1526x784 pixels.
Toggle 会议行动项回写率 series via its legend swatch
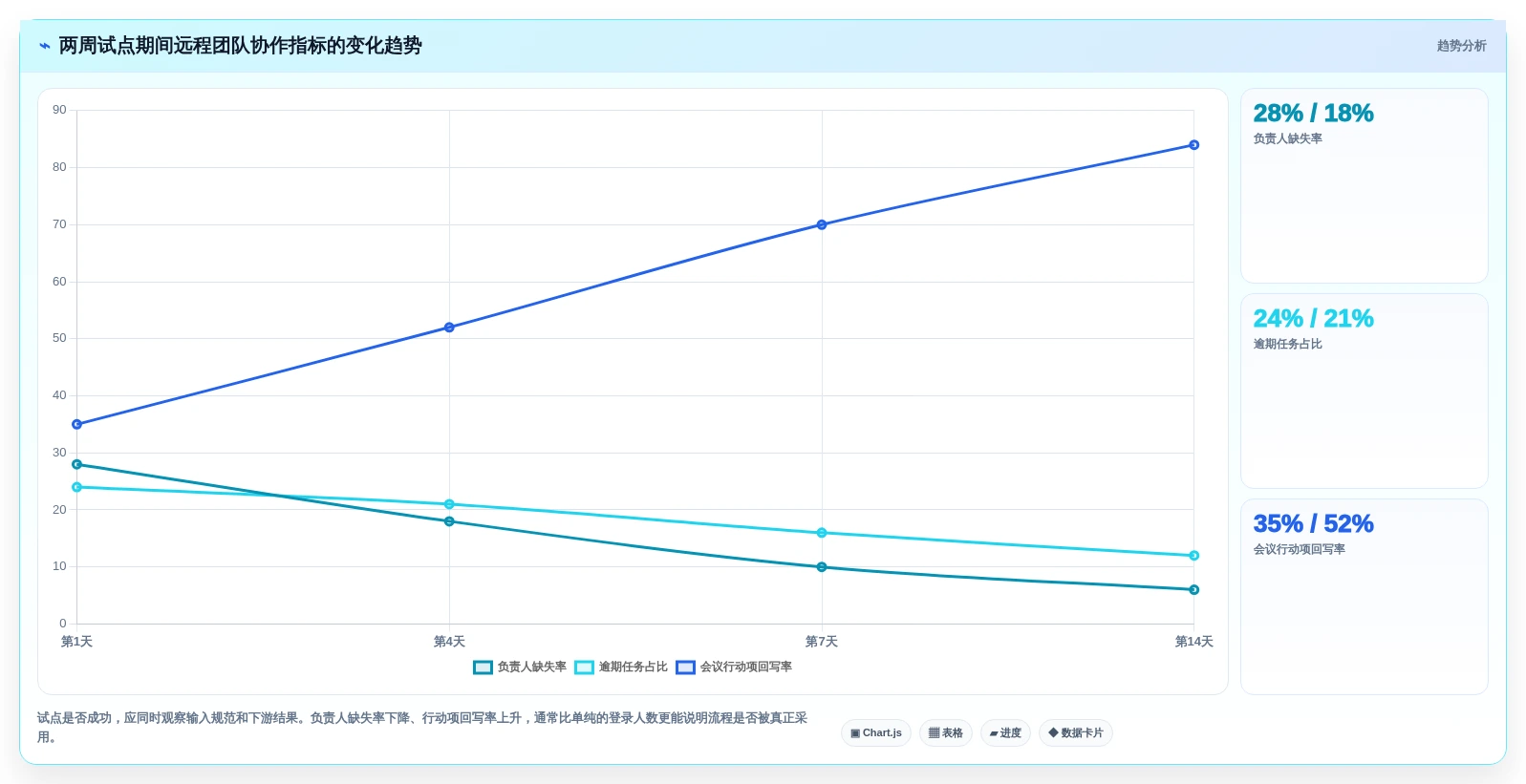pos(685,667)
